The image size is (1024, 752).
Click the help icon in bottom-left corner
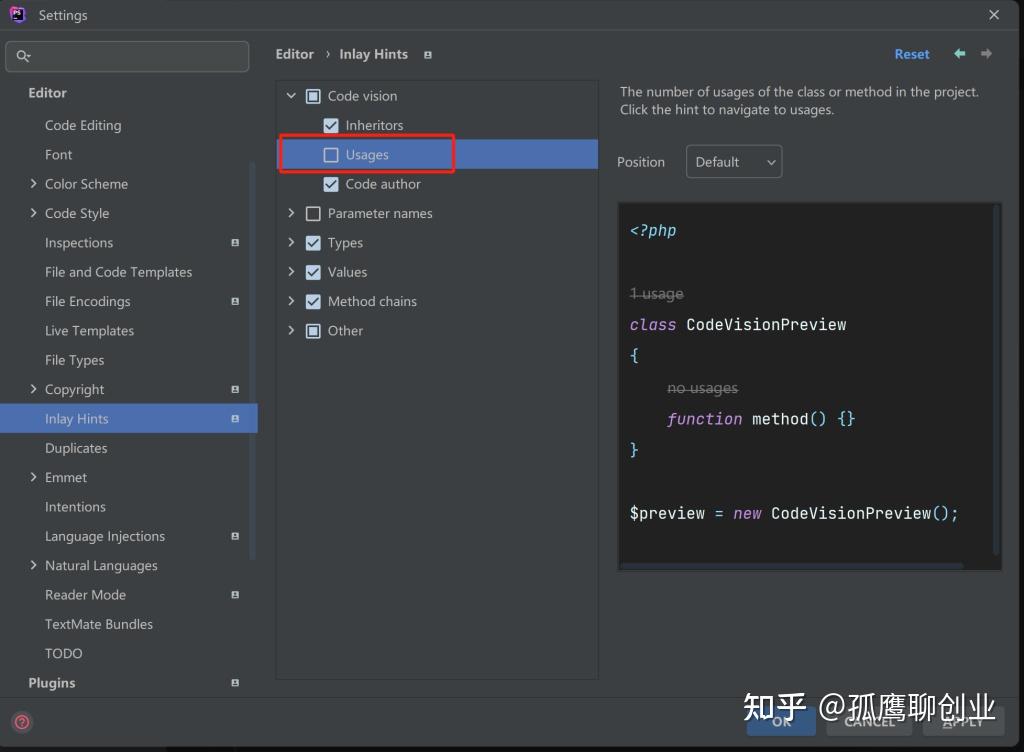(x=21, y=722)
